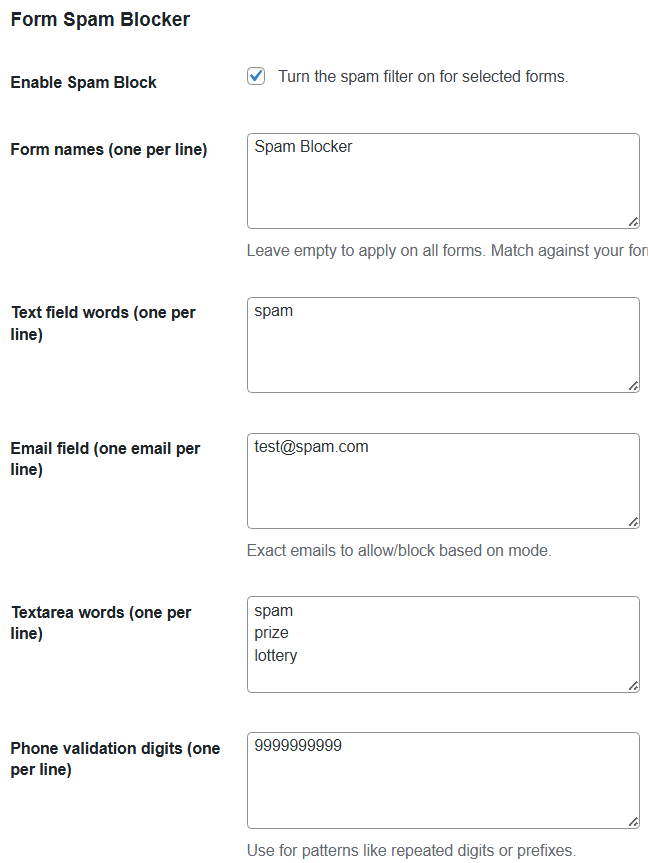Place cursor on the 'prize' line

[272, 633]
